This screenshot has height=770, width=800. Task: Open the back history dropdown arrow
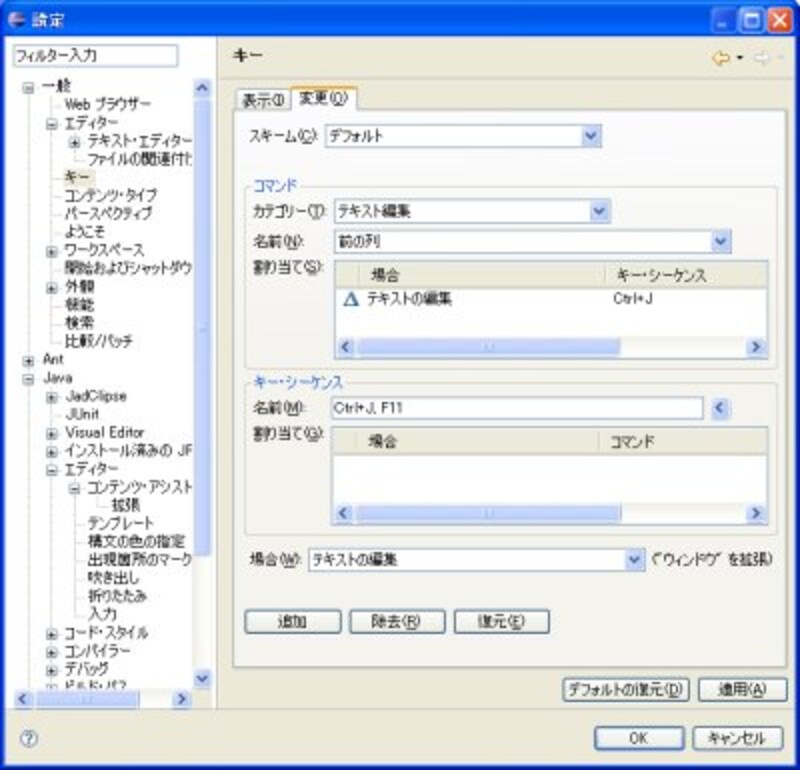point(740,59)
